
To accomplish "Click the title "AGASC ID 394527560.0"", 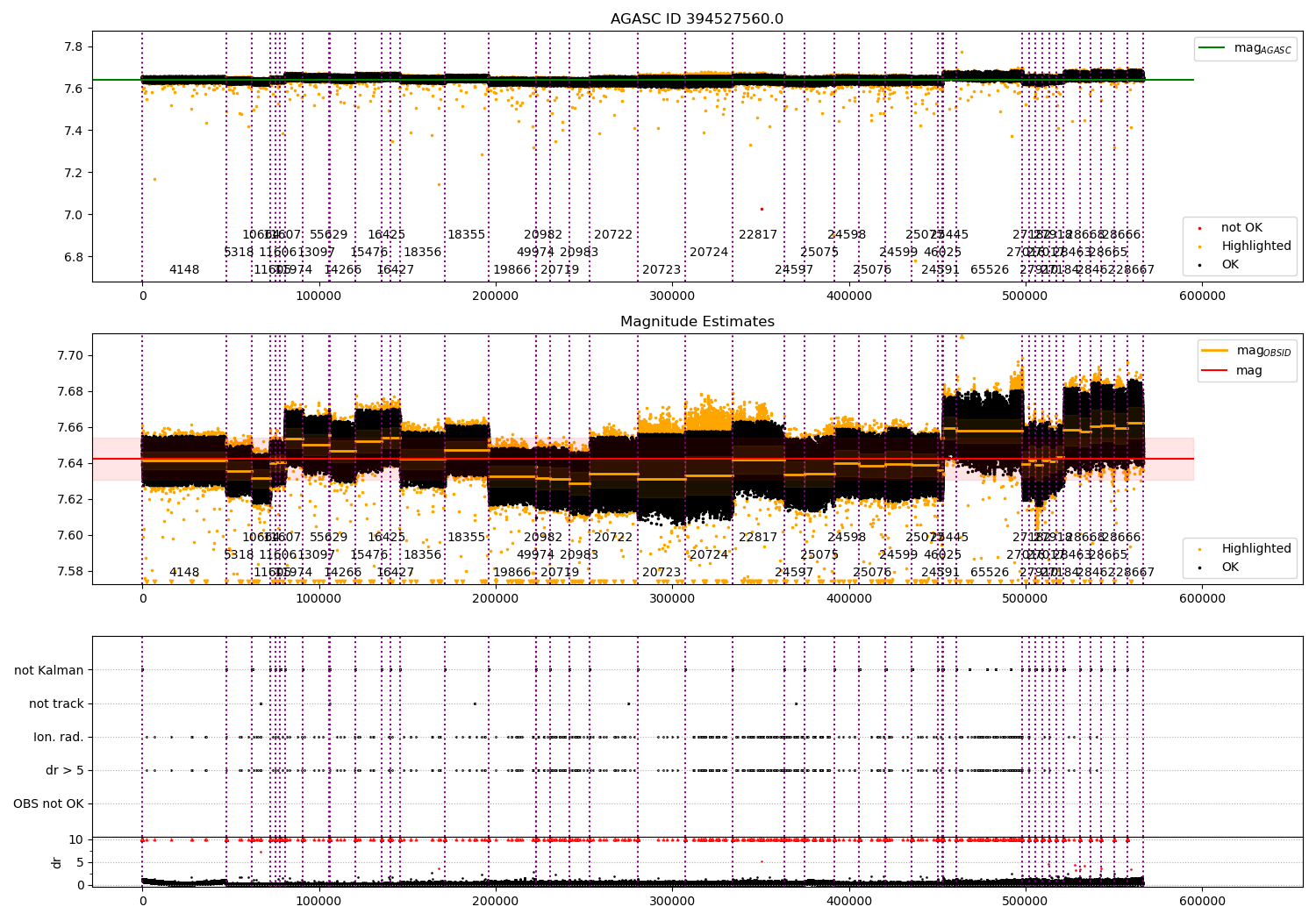I will coord(697,19).
